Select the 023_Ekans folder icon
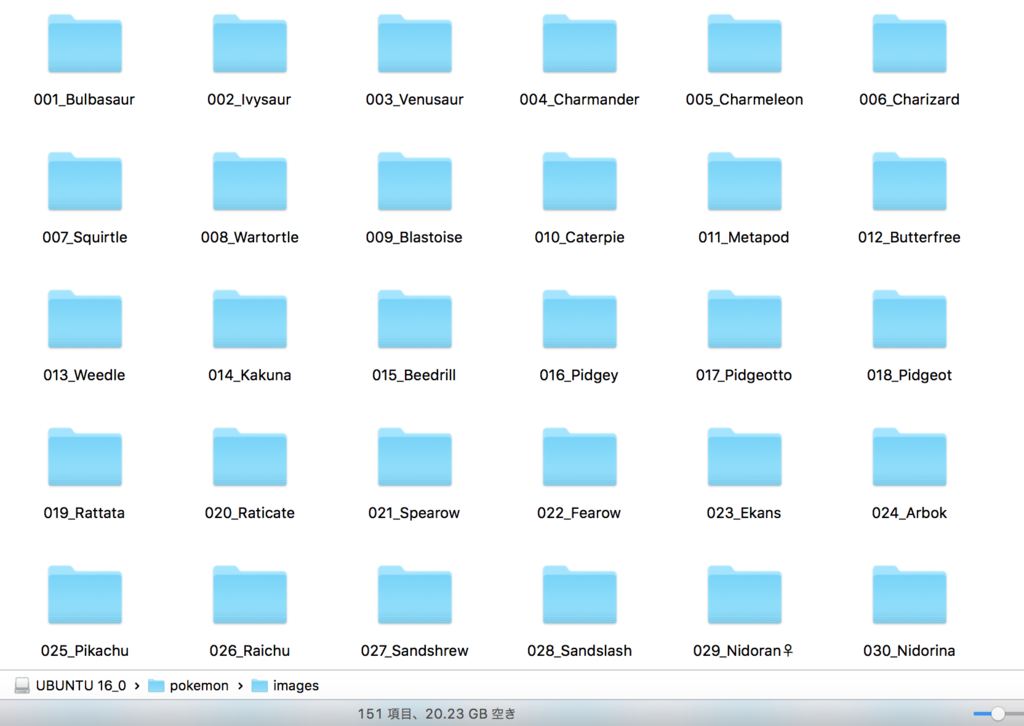This screenshot has width=1024, height=726. click(x=744, y=457)
